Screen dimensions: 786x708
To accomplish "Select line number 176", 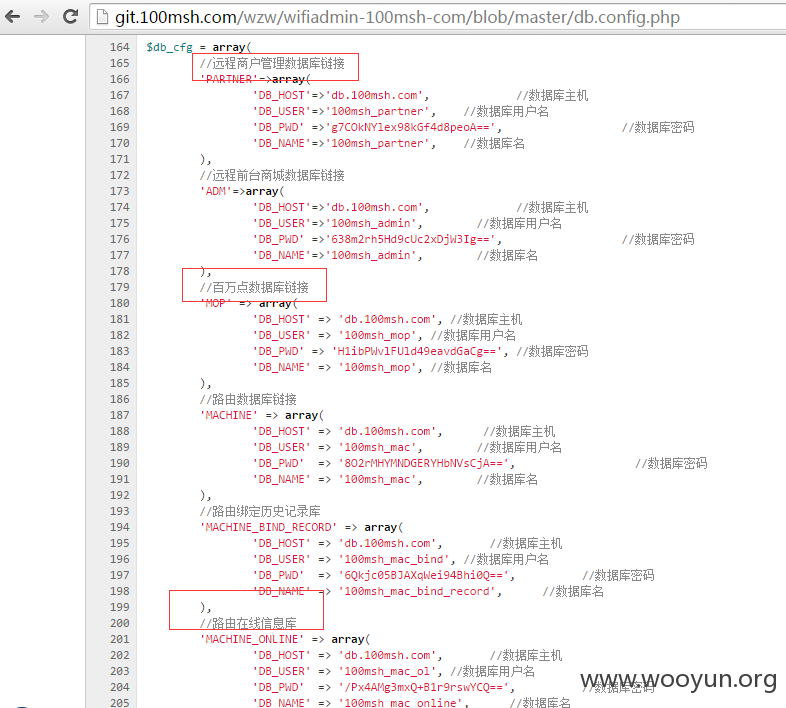I will (x=119, y=239).
